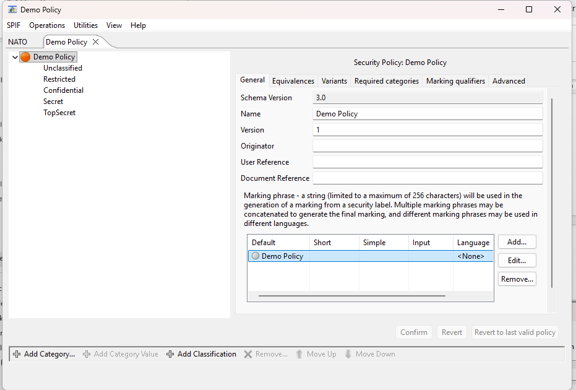This screenshot has height=390, width=576.
Task: Open the Help menu
Action: pyautogui.click(x=138, y=25)
